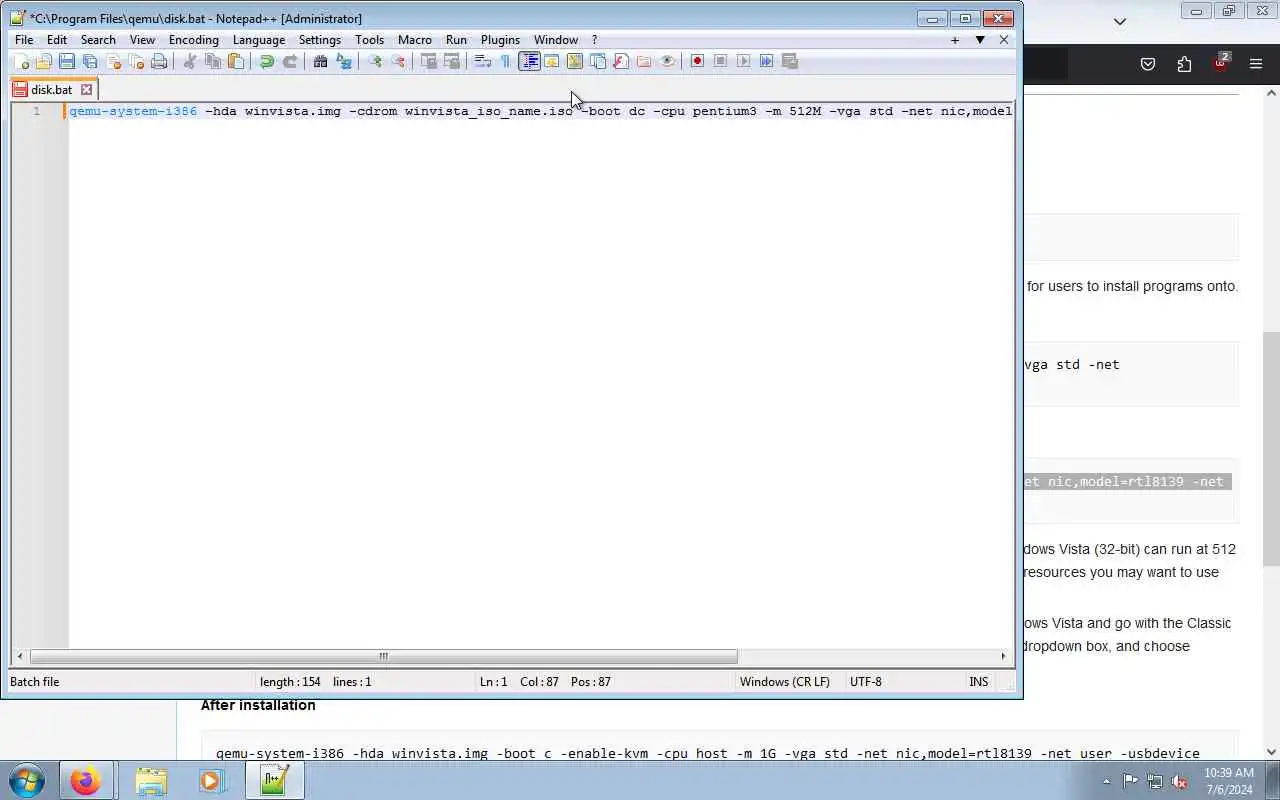
Task: Open the Language menu
Action: [259, 40]
